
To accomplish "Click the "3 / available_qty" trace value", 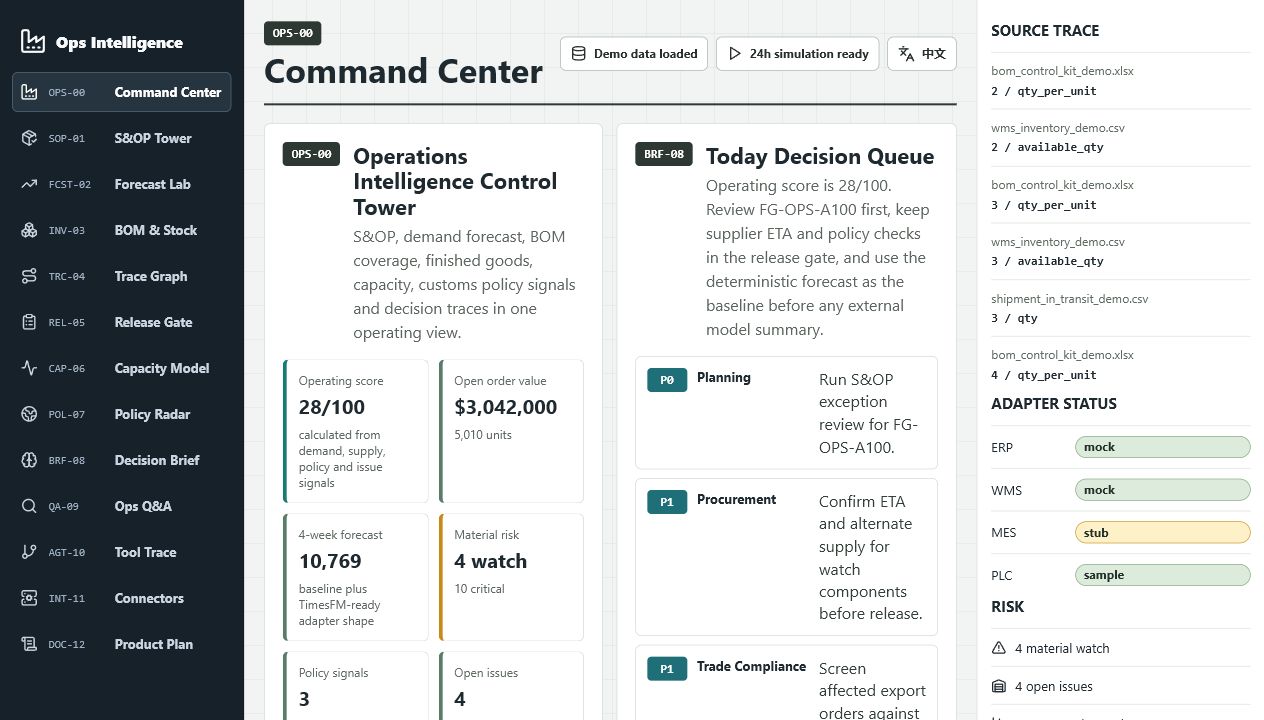I will tap(1047, 261).
